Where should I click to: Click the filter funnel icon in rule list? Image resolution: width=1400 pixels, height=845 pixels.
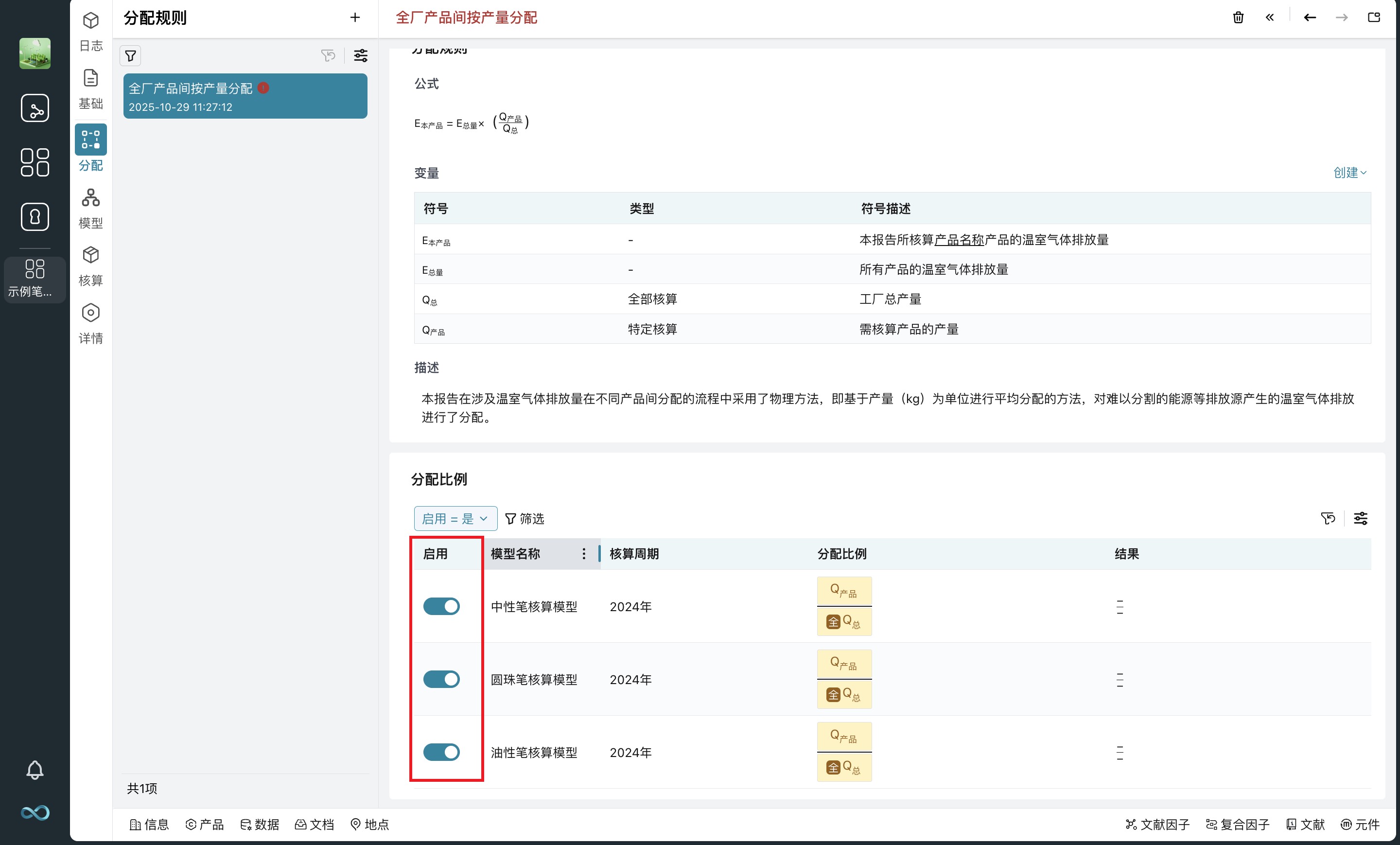click(131, 56)
